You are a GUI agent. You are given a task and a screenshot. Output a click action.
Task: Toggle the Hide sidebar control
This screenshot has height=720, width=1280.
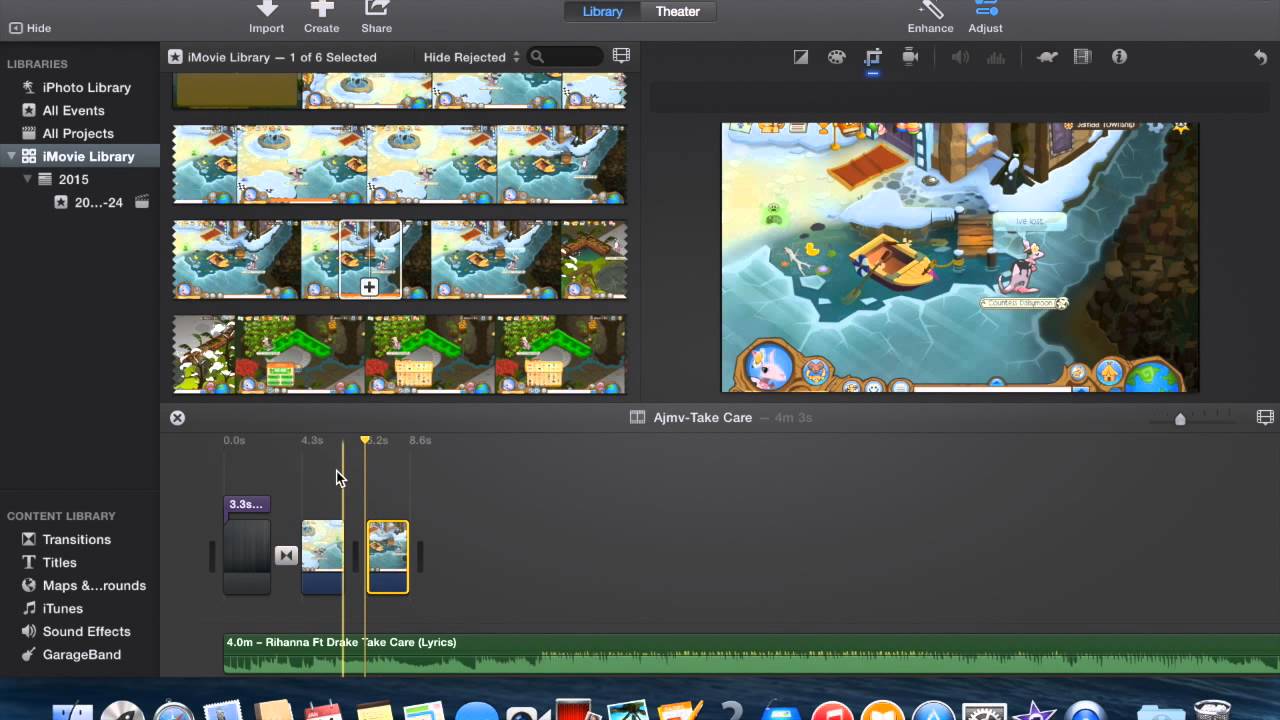point(30,28)
